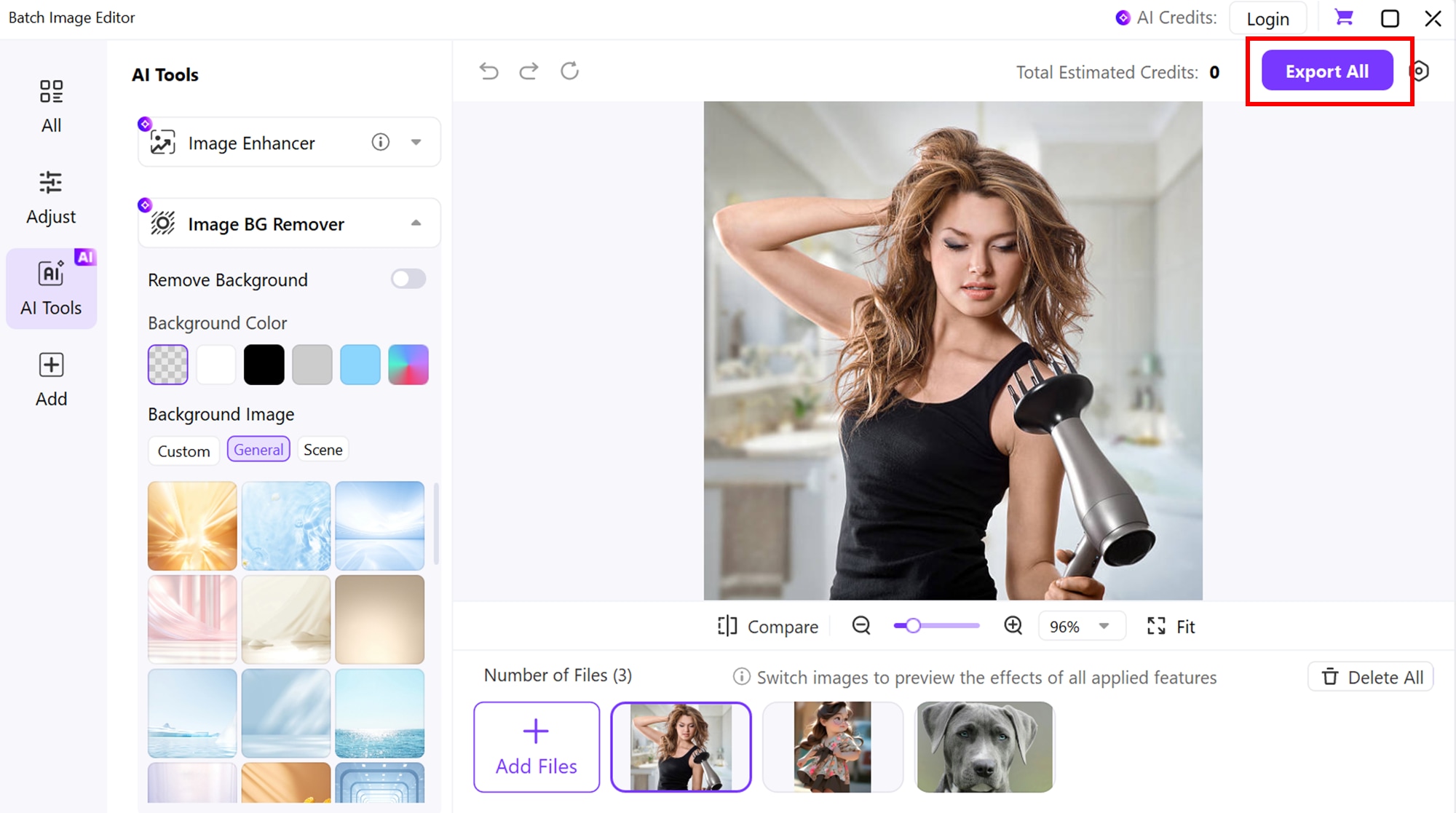Viewport: 1456px width, 813px height.
Task: Open the All category in the sidebar
Action: (x=50, y=106)
